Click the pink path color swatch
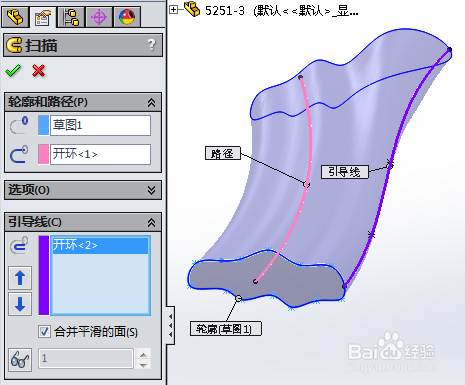465x385 pixels. 43,154
